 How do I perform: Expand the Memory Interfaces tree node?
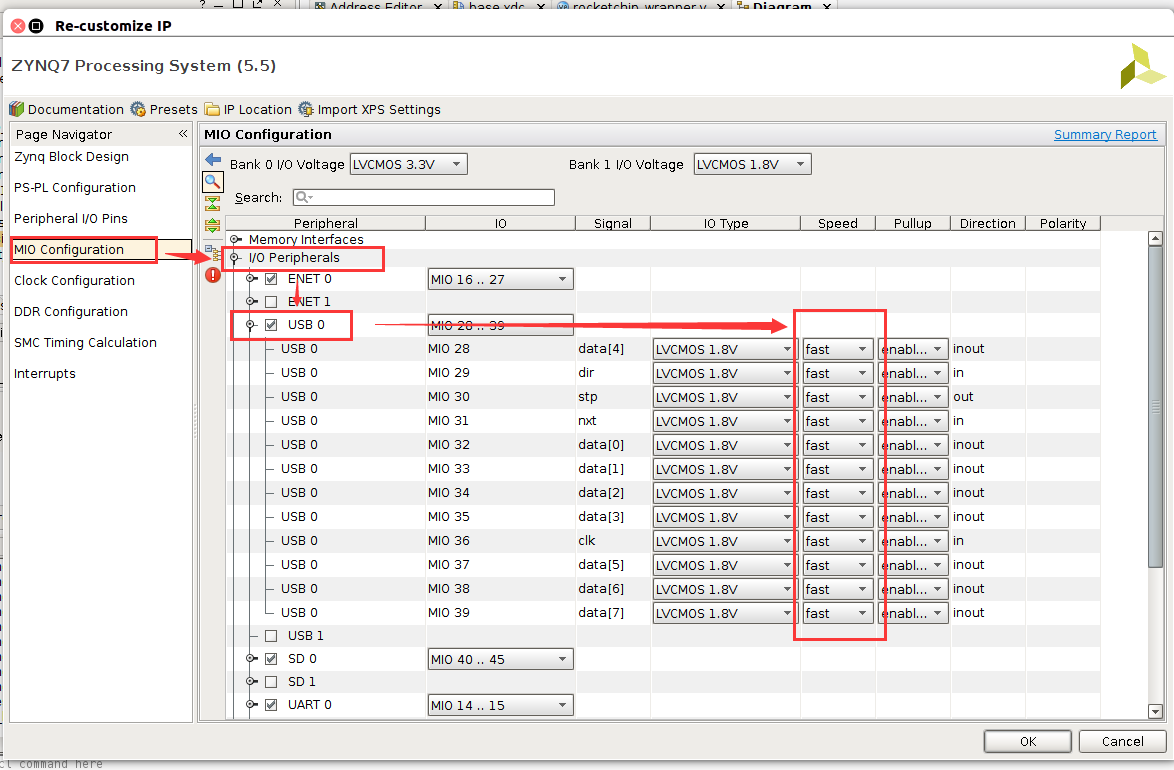point(236,240)
